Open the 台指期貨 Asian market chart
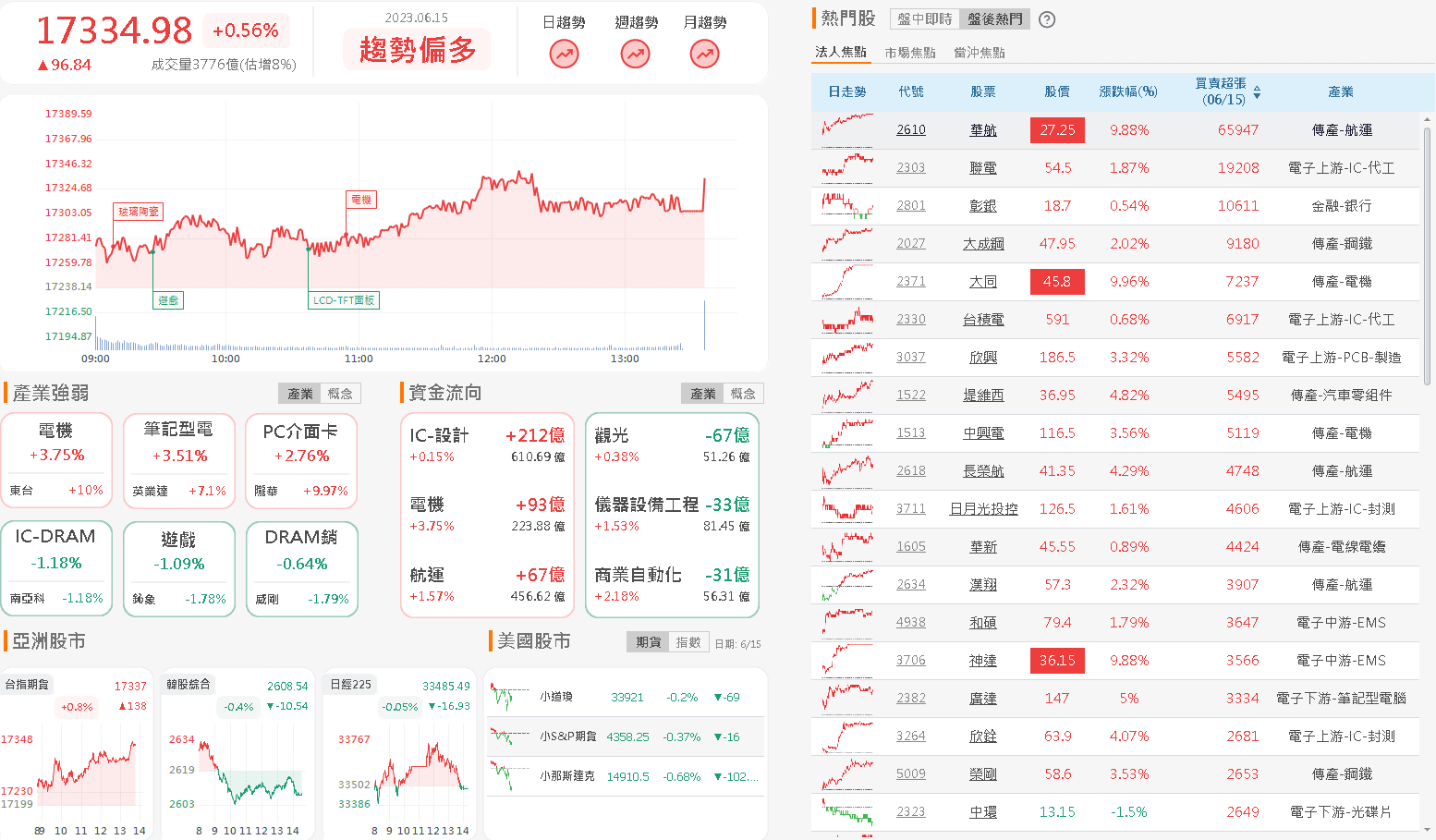The image size is (1436, 840). coord(75,756)
